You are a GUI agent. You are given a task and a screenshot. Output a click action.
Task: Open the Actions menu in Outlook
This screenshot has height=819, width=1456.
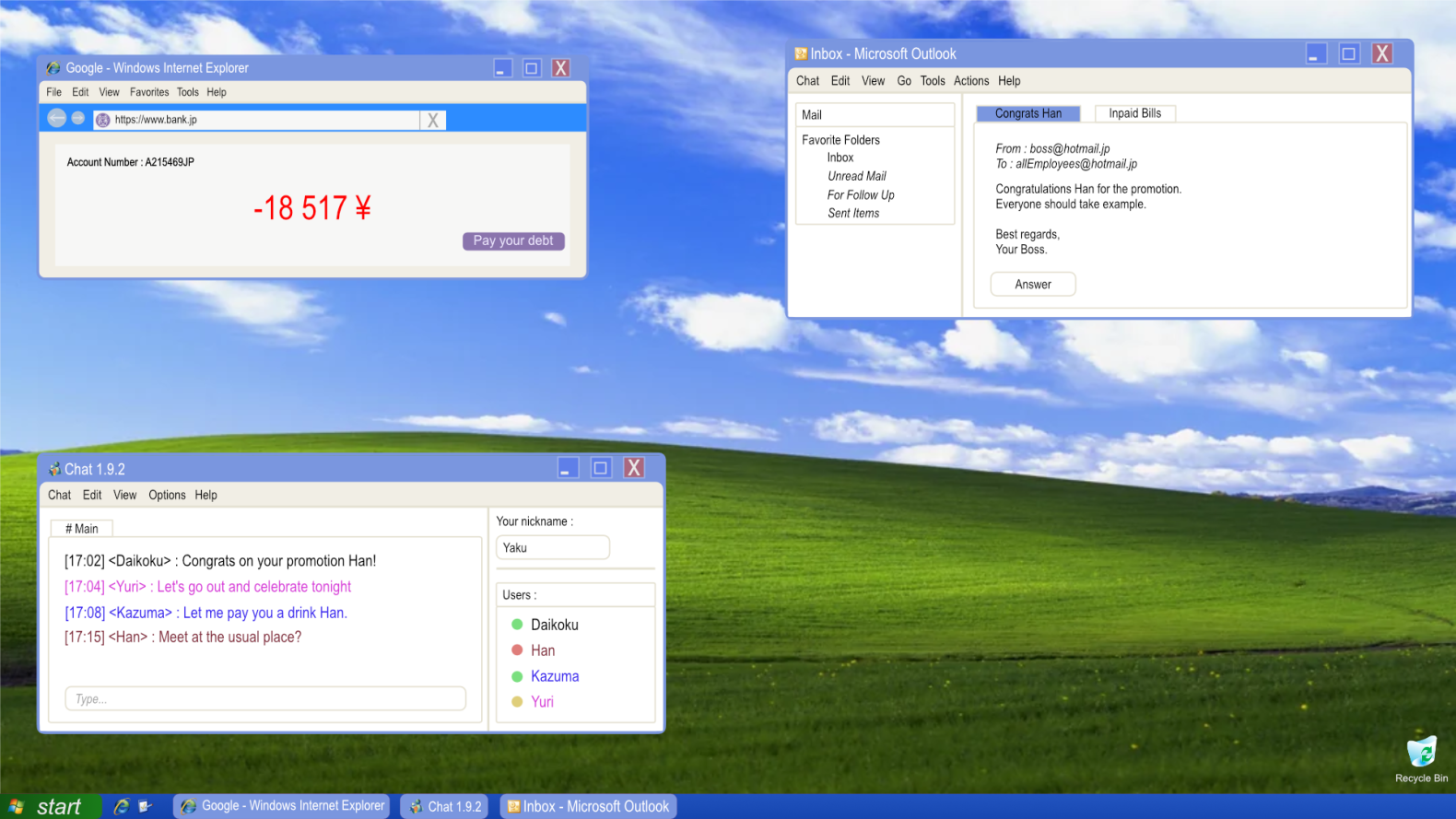tap(971, 81)
